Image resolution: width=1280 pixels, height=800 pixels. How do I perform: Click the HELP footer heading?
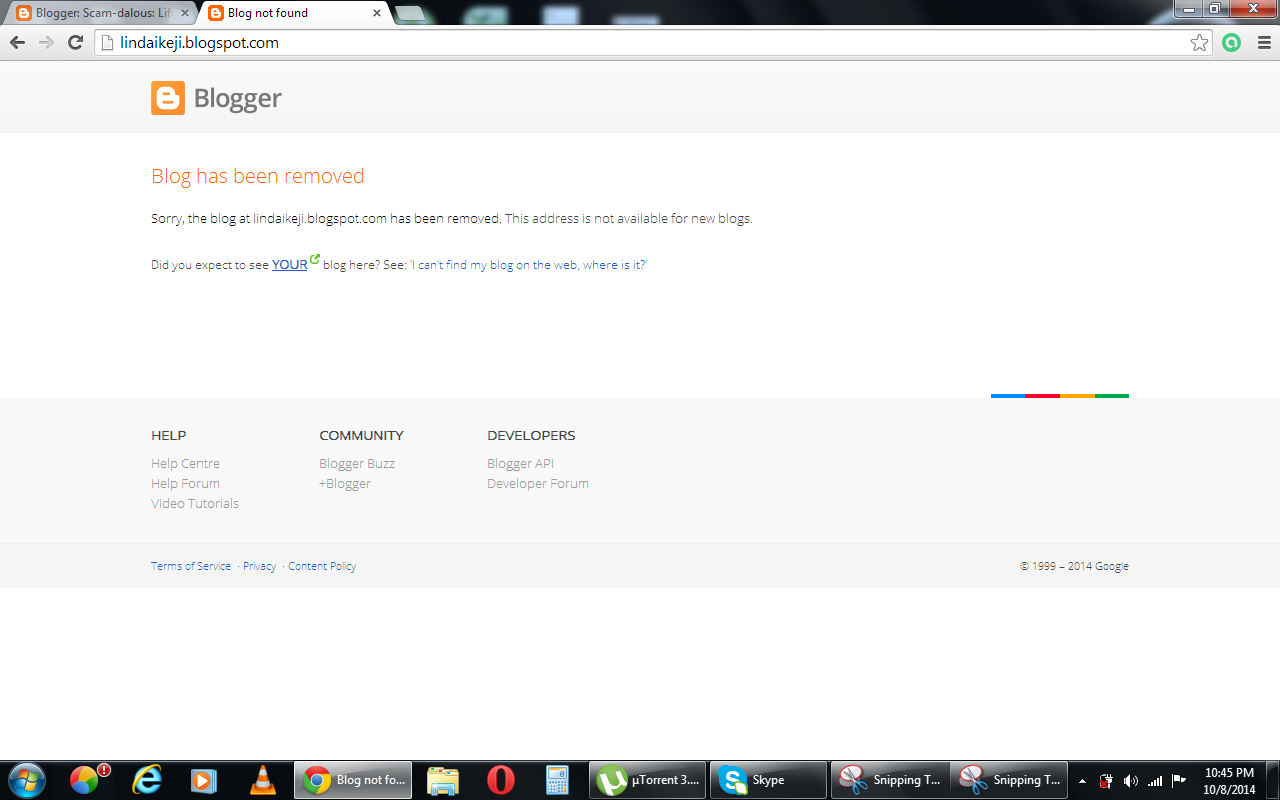point(169,435)
